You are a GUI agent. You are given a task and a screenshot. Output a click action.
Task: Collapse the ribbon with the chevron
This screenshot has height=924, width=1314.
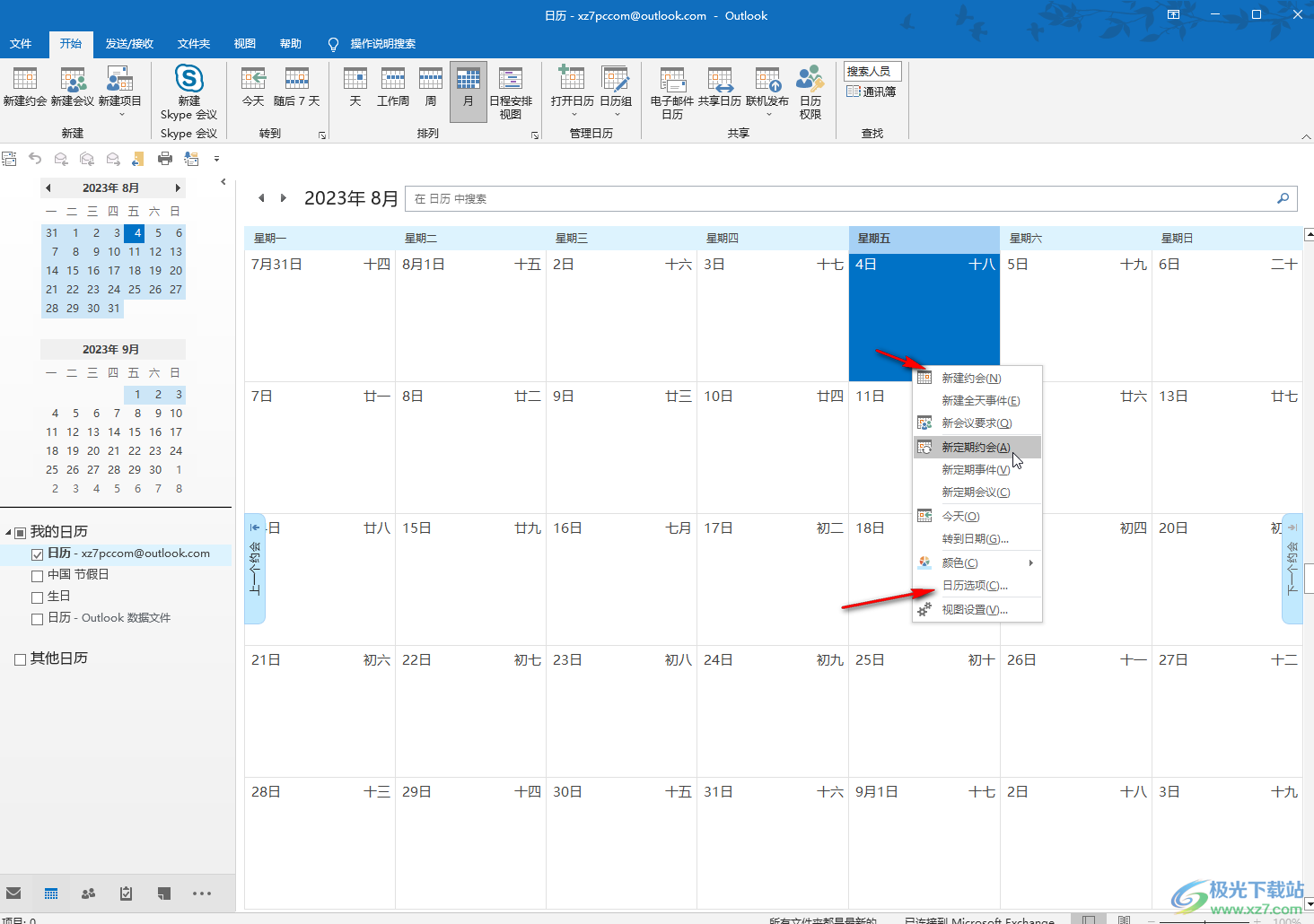tap(1306, 137)
